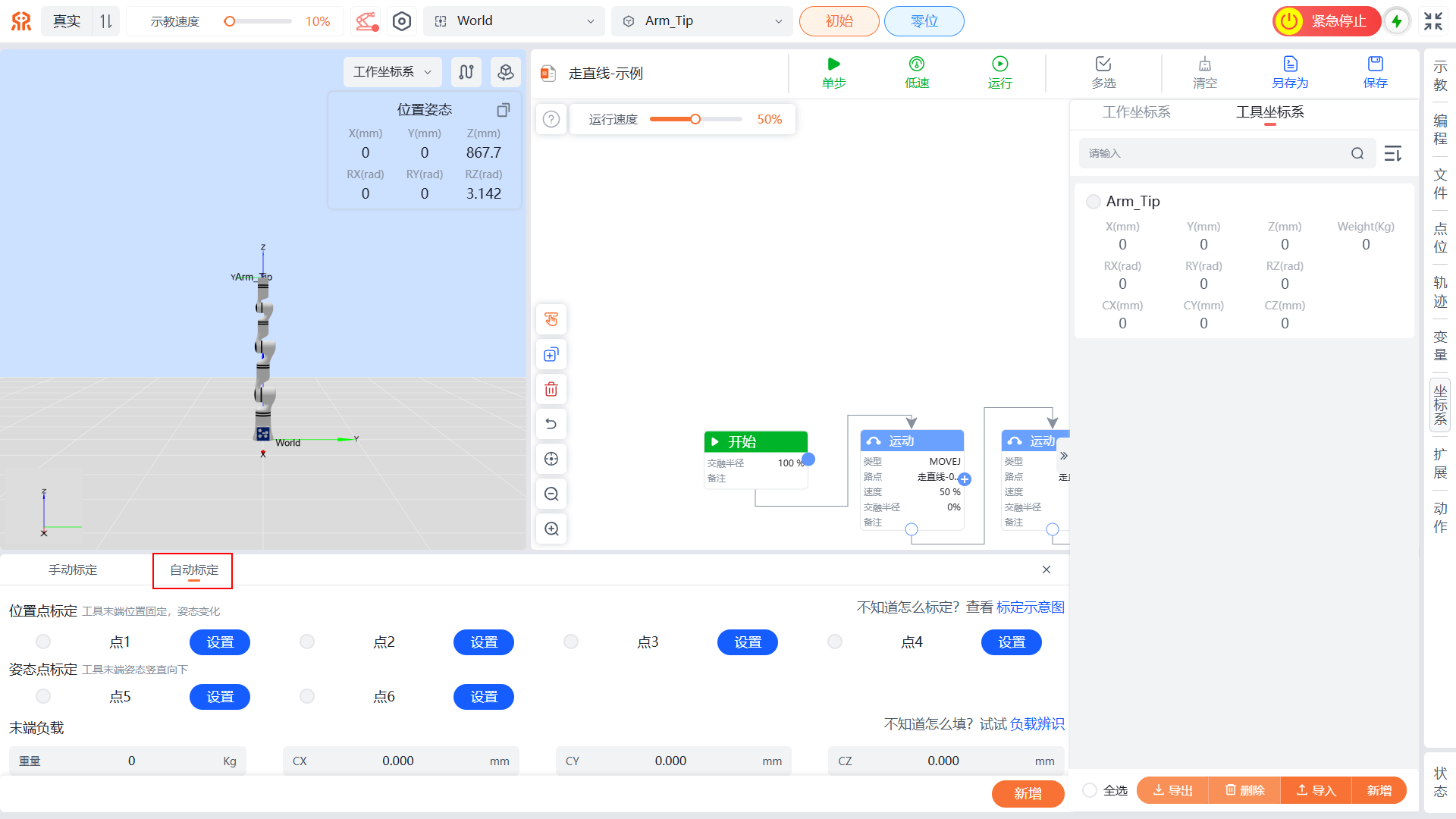Click the single-step (单步) play icon

pos(833,64)
